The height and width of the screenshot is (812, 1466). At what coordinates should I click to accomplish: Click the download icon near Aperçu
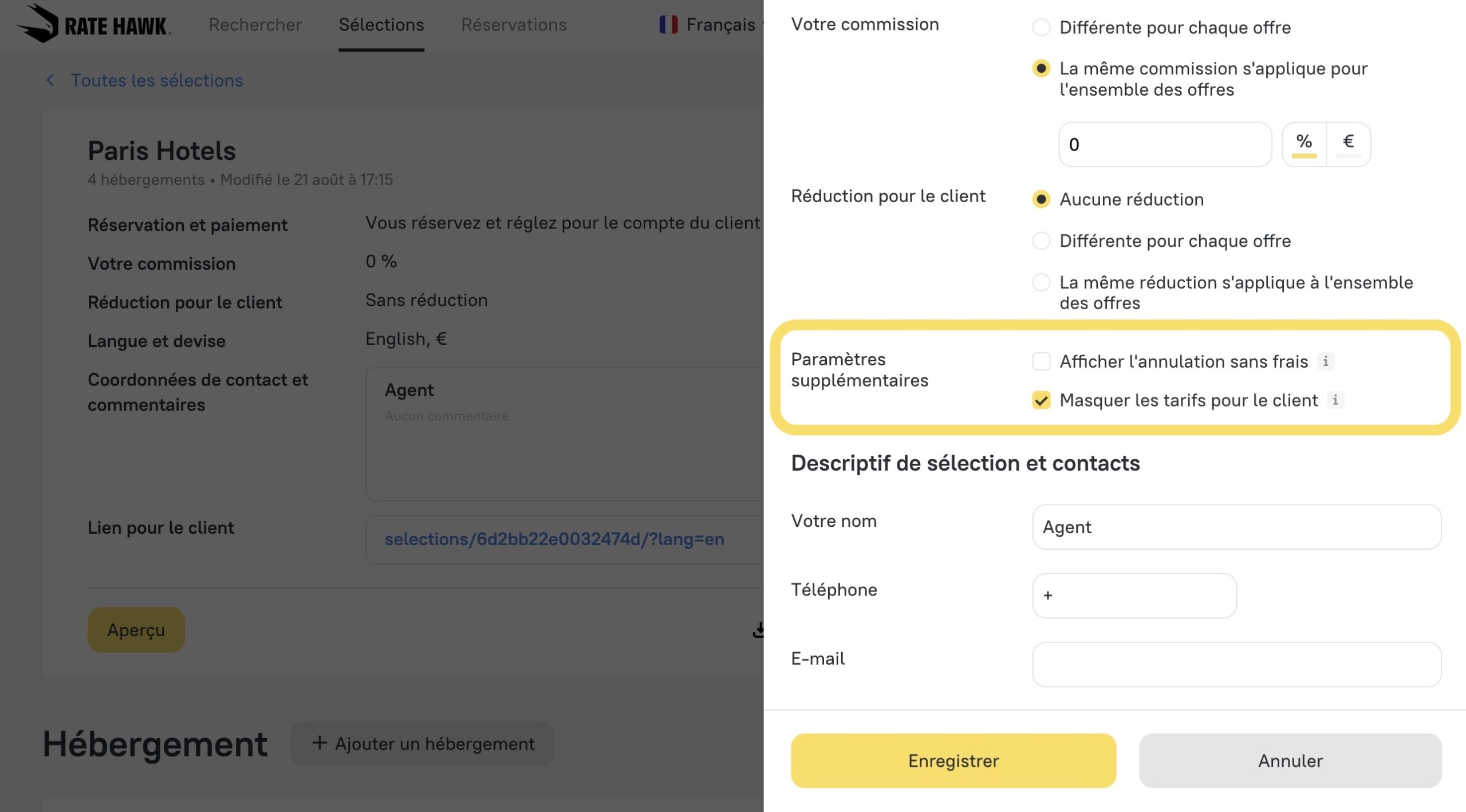click(x=758, y=630)
